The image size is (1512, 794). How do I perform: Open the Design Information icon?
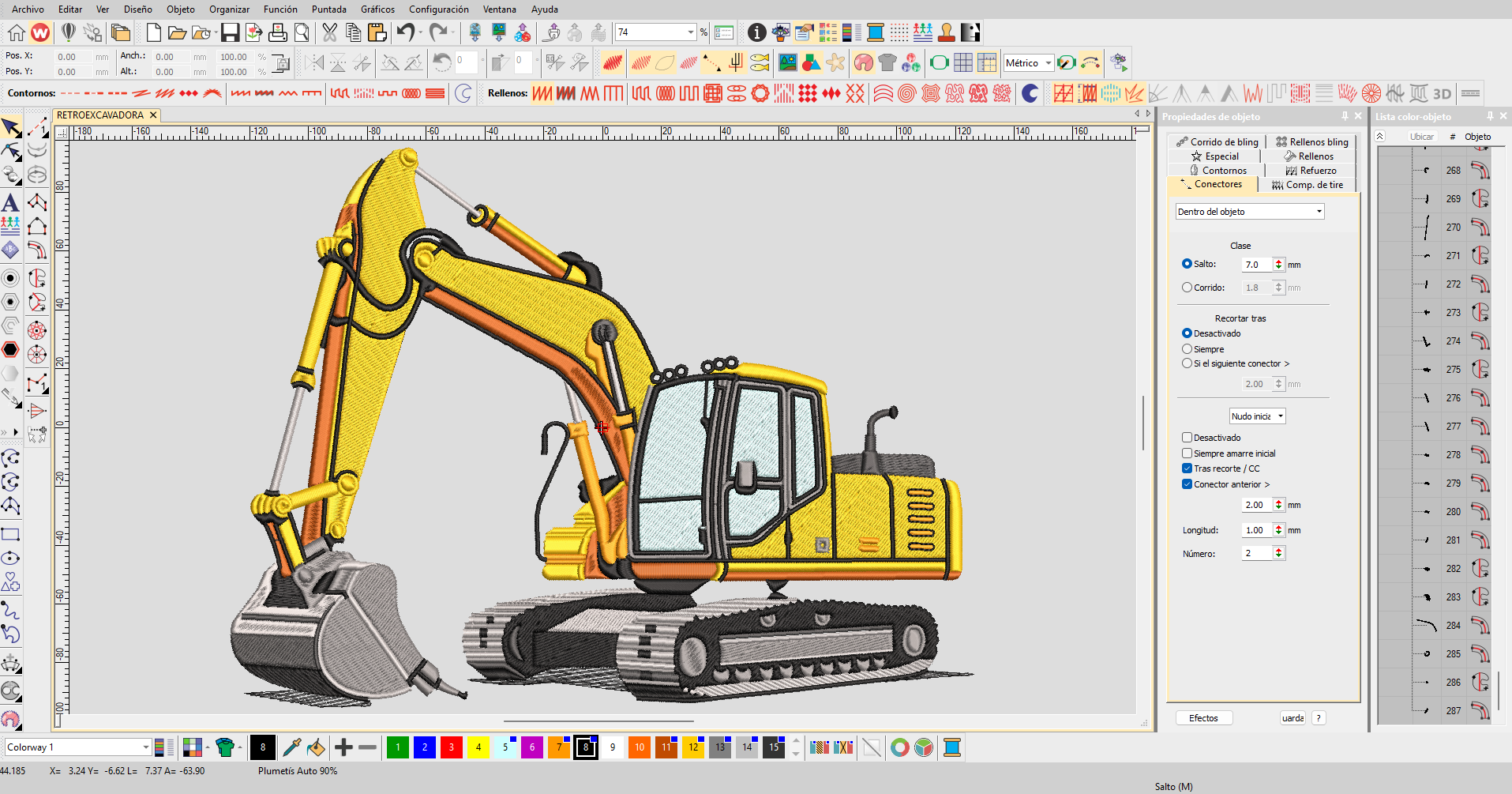(x=756, y=32)
